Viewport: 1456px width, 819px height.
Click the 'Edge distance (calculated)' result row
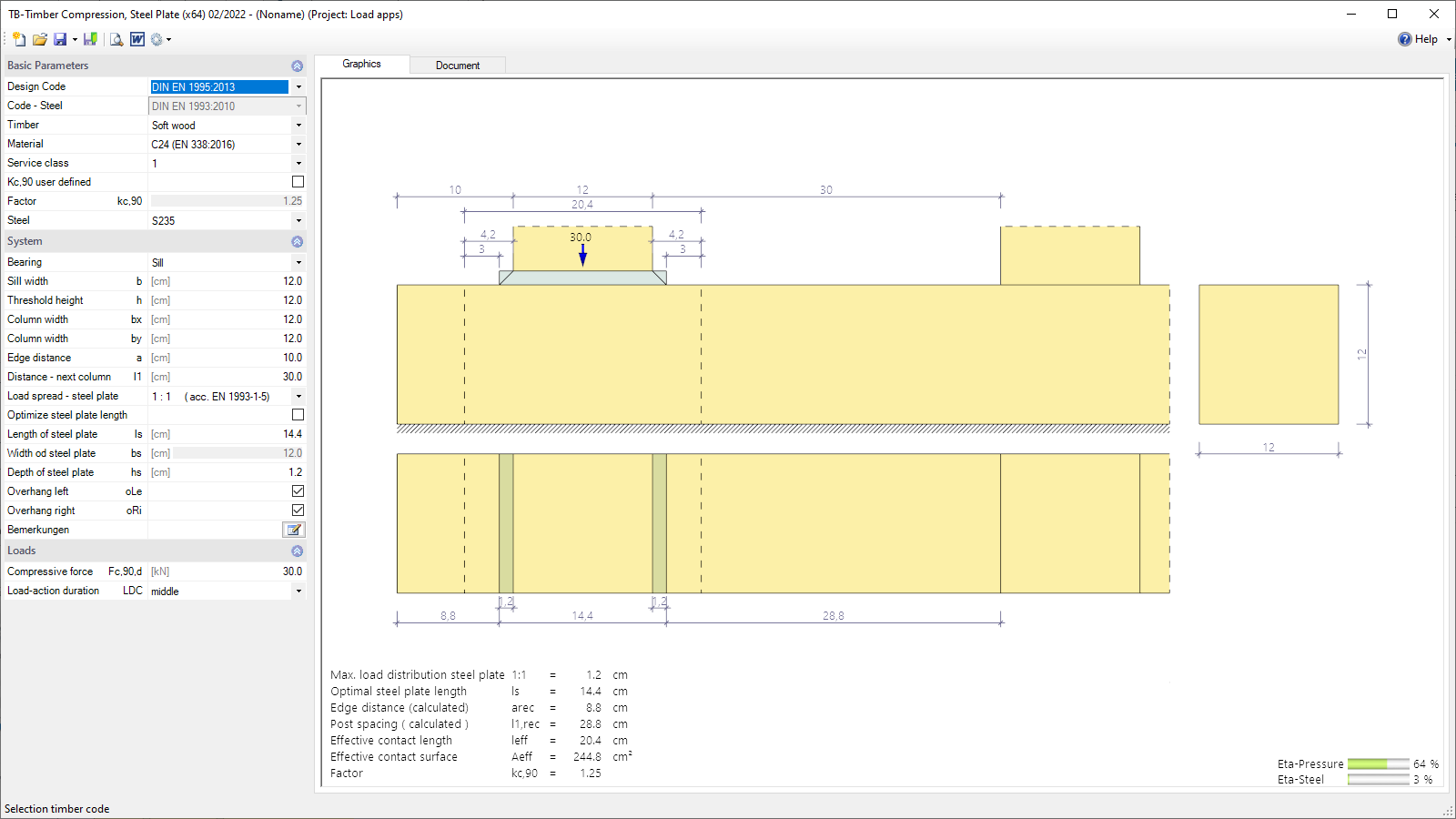(480, 708)
